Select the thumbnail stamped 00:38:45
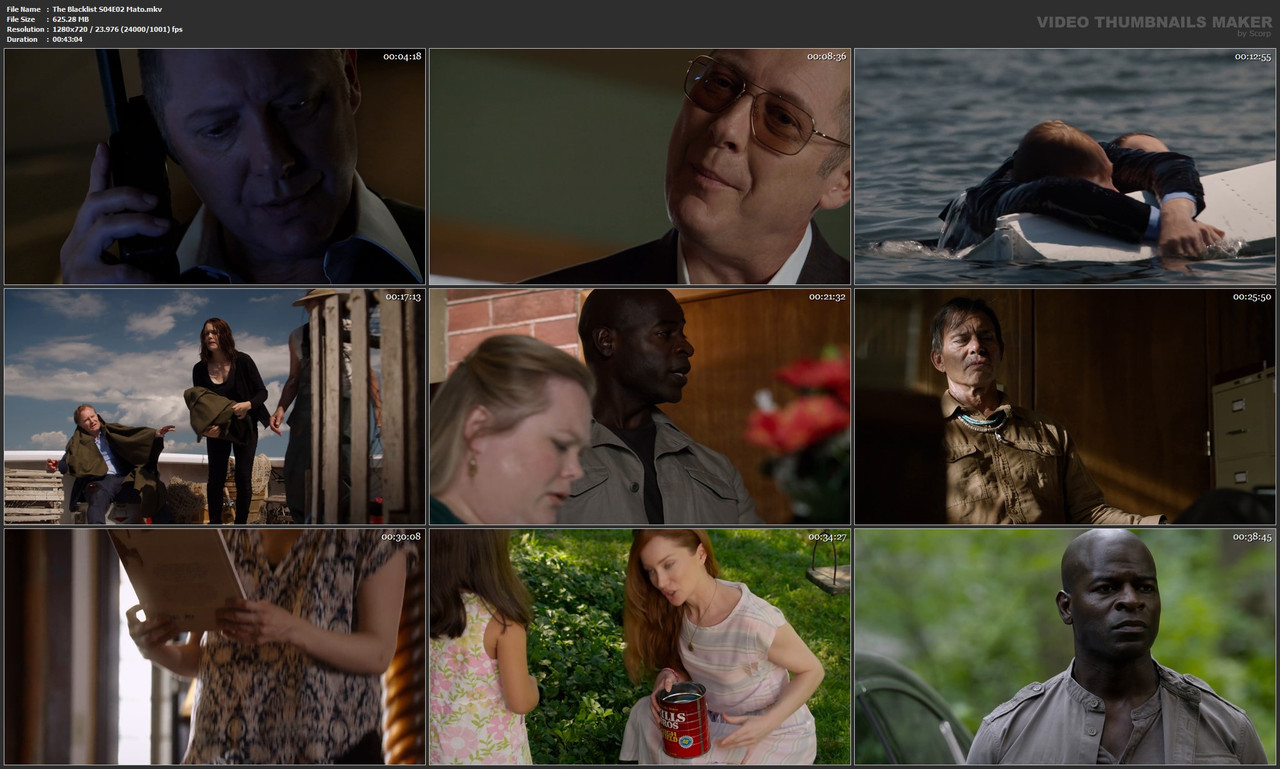1280x769 pixels. point(1065,647)
